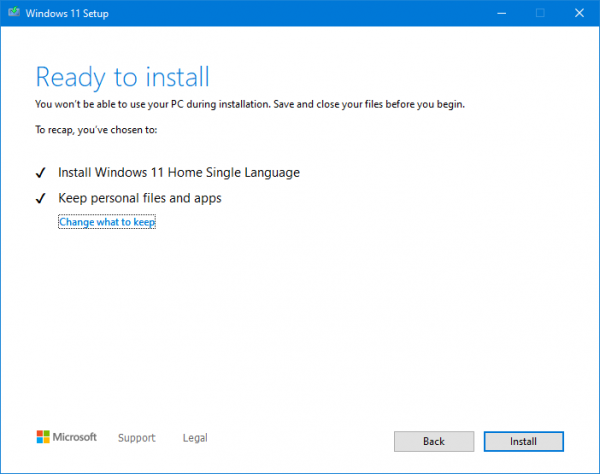Click the Windows 11 Setup window title text
The height and width of the screenshot is (474, 600).
coord(67,13)
